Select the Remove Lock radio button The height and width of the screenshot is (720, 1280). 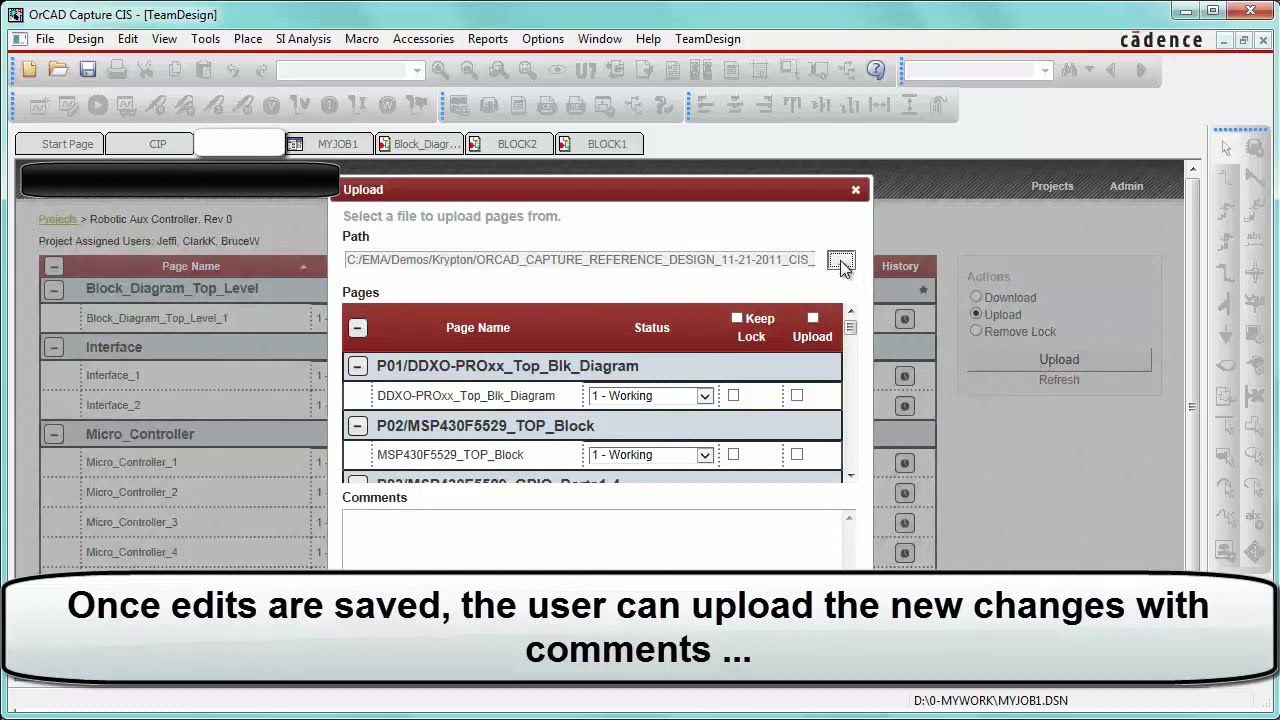976,331
